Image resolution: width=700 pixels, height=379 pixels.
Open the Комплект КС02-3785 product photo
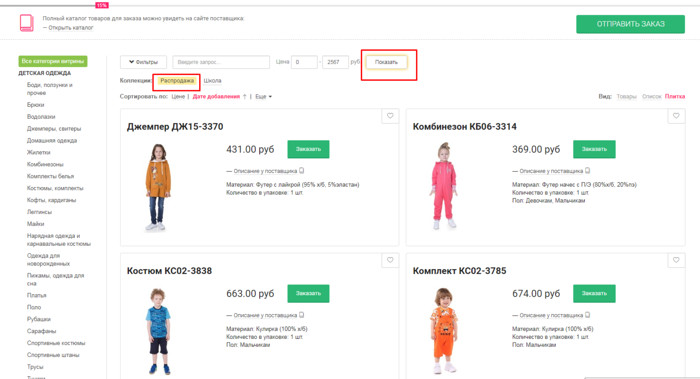tap(444, 330)
